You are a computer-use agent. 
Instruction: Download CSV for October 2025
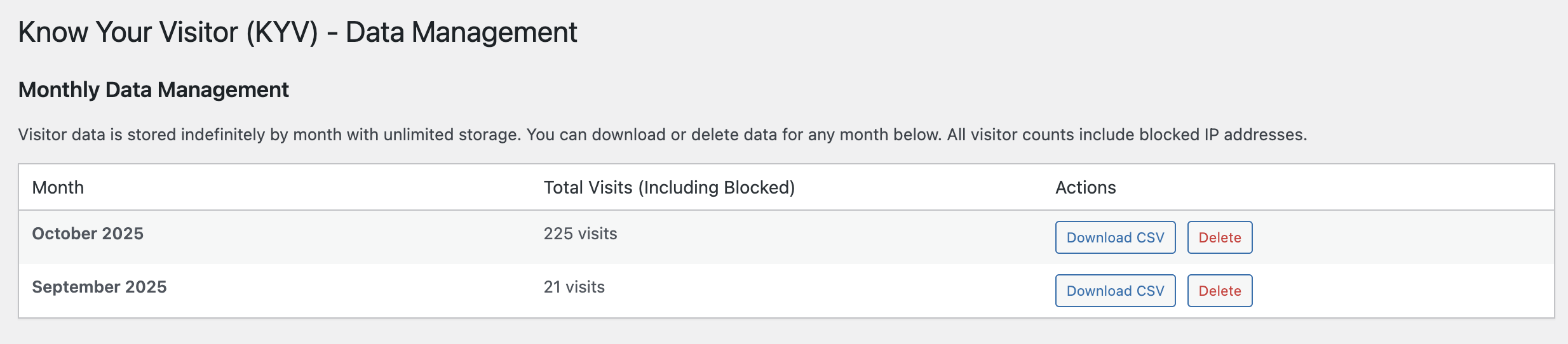[1115, 237]
